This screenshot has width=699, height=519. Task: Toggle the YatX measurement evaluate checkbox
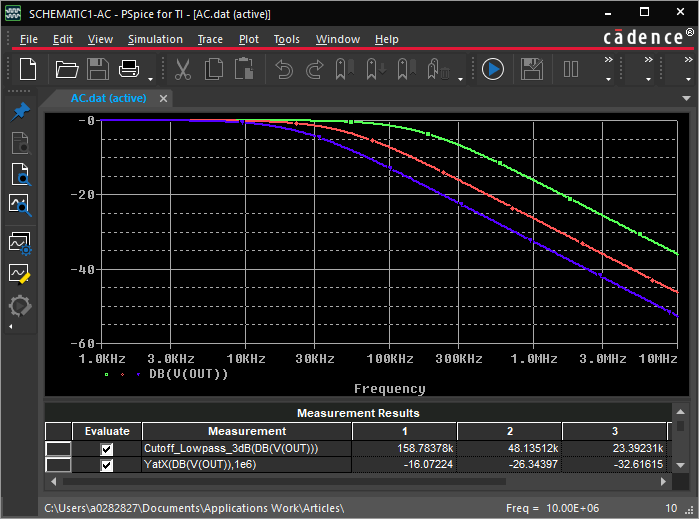tap(107, 465)
